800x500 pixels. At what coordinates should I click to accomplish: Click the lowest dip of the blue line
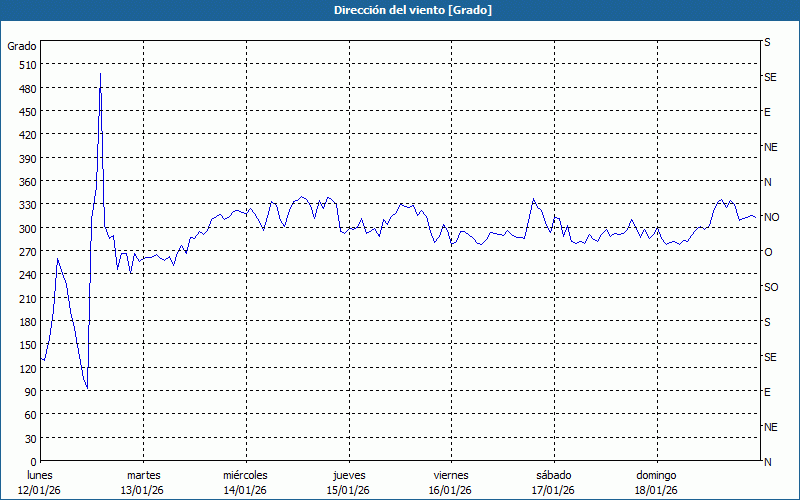87,388
